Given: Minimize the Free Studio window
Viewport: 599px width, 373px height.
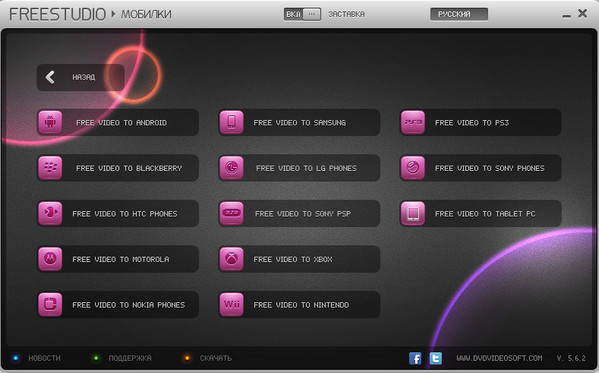Looking at the screenshot, I should click(567, 15).
